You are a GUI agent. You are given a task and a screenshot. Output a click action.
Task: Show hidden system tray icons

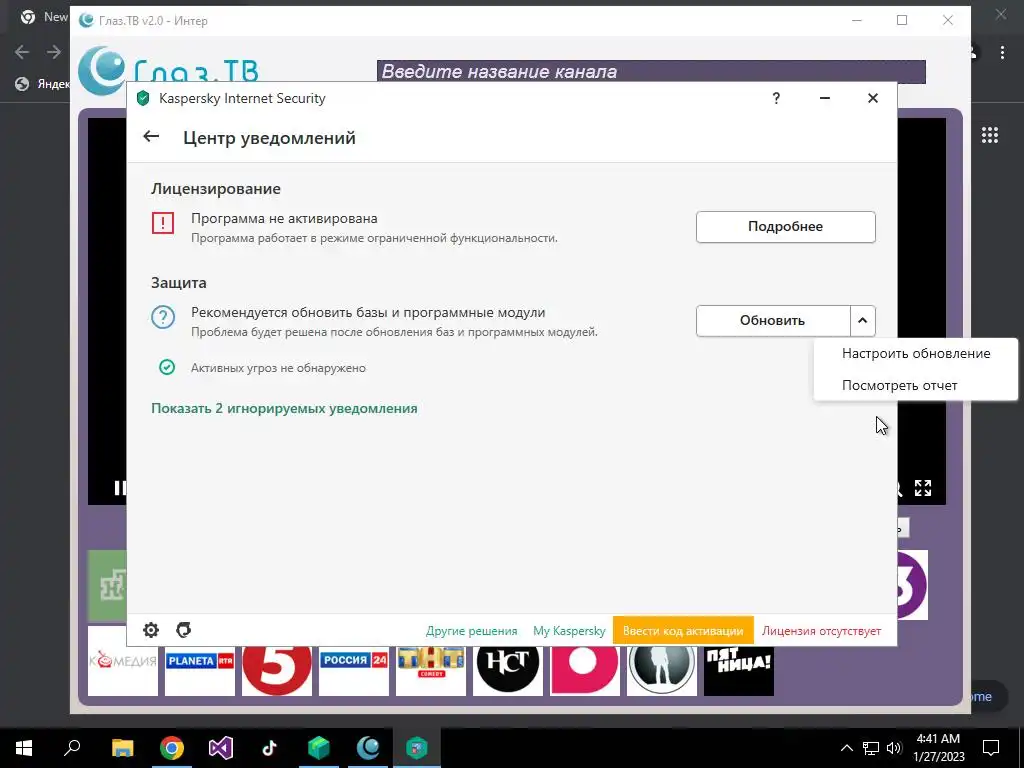click(x=846, y=748)
